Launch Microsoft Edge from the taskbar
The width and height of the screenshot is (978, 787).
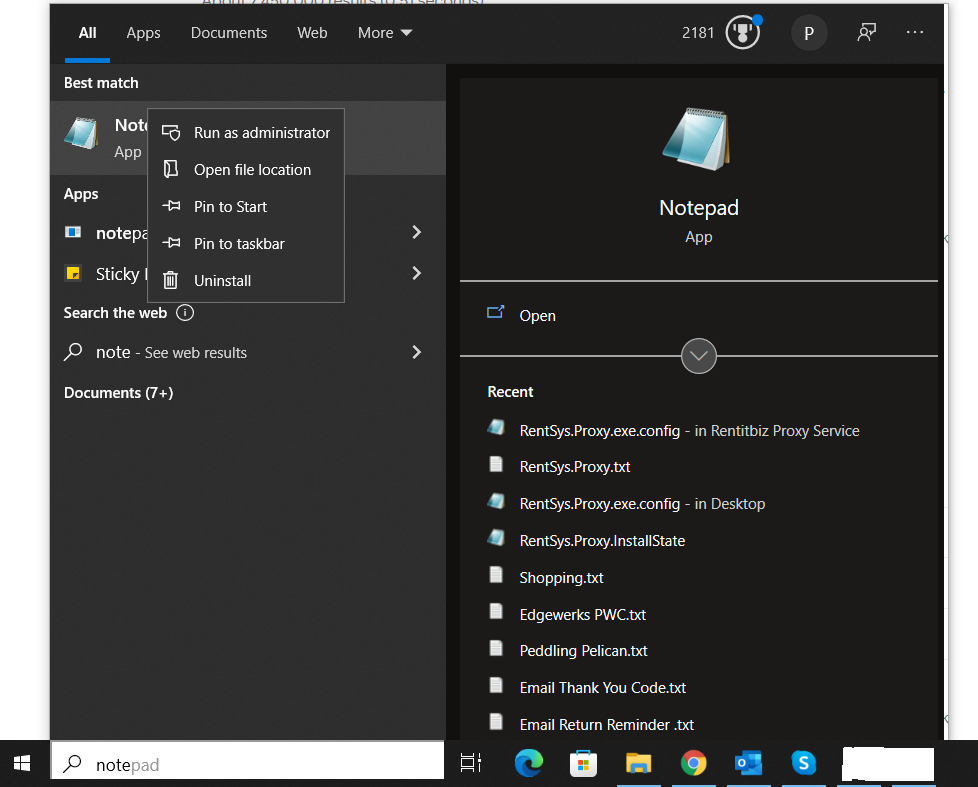click(x=528, y=763)
